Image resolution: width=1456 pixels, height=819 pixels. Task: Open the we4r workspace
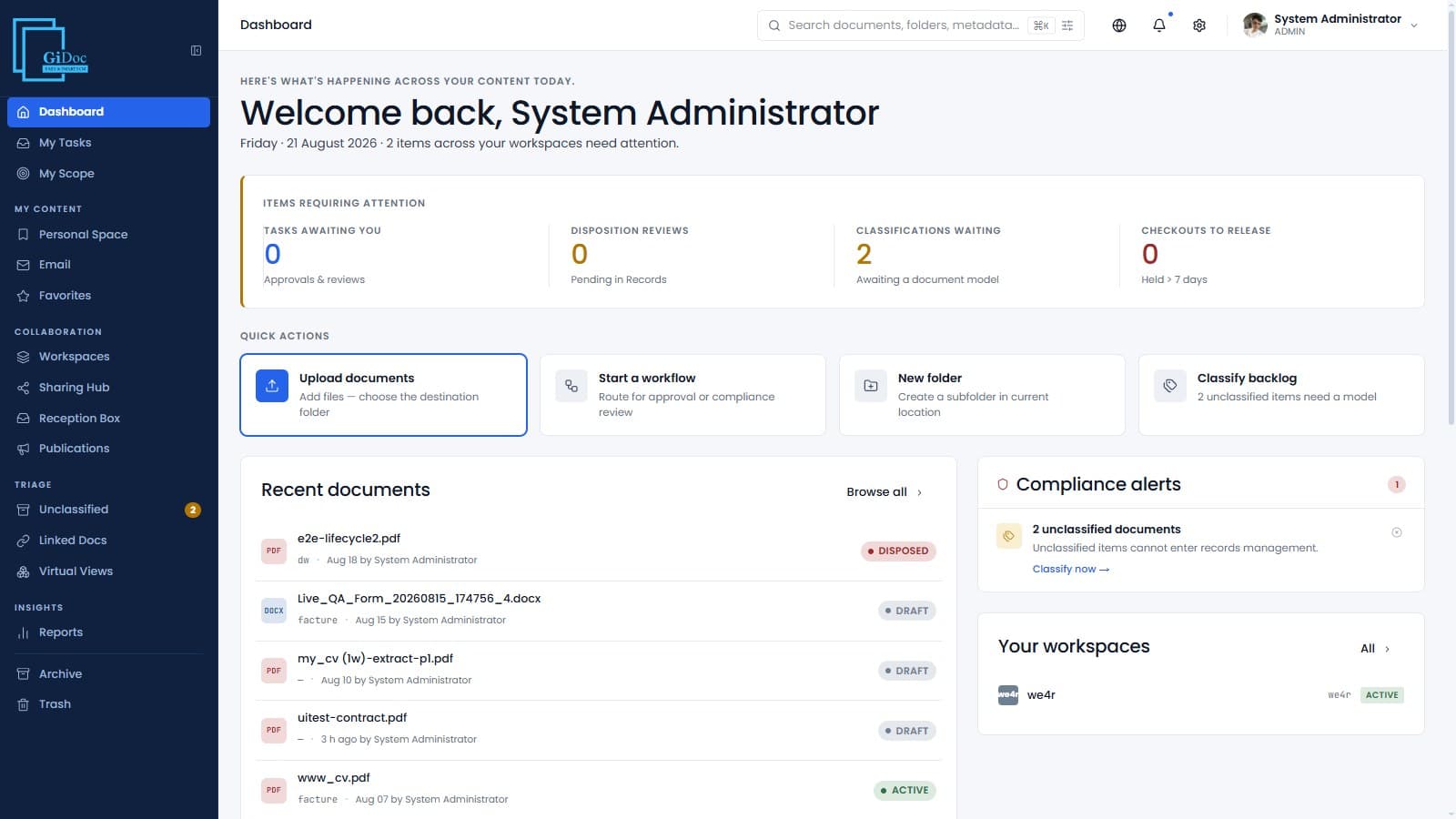1201,695
